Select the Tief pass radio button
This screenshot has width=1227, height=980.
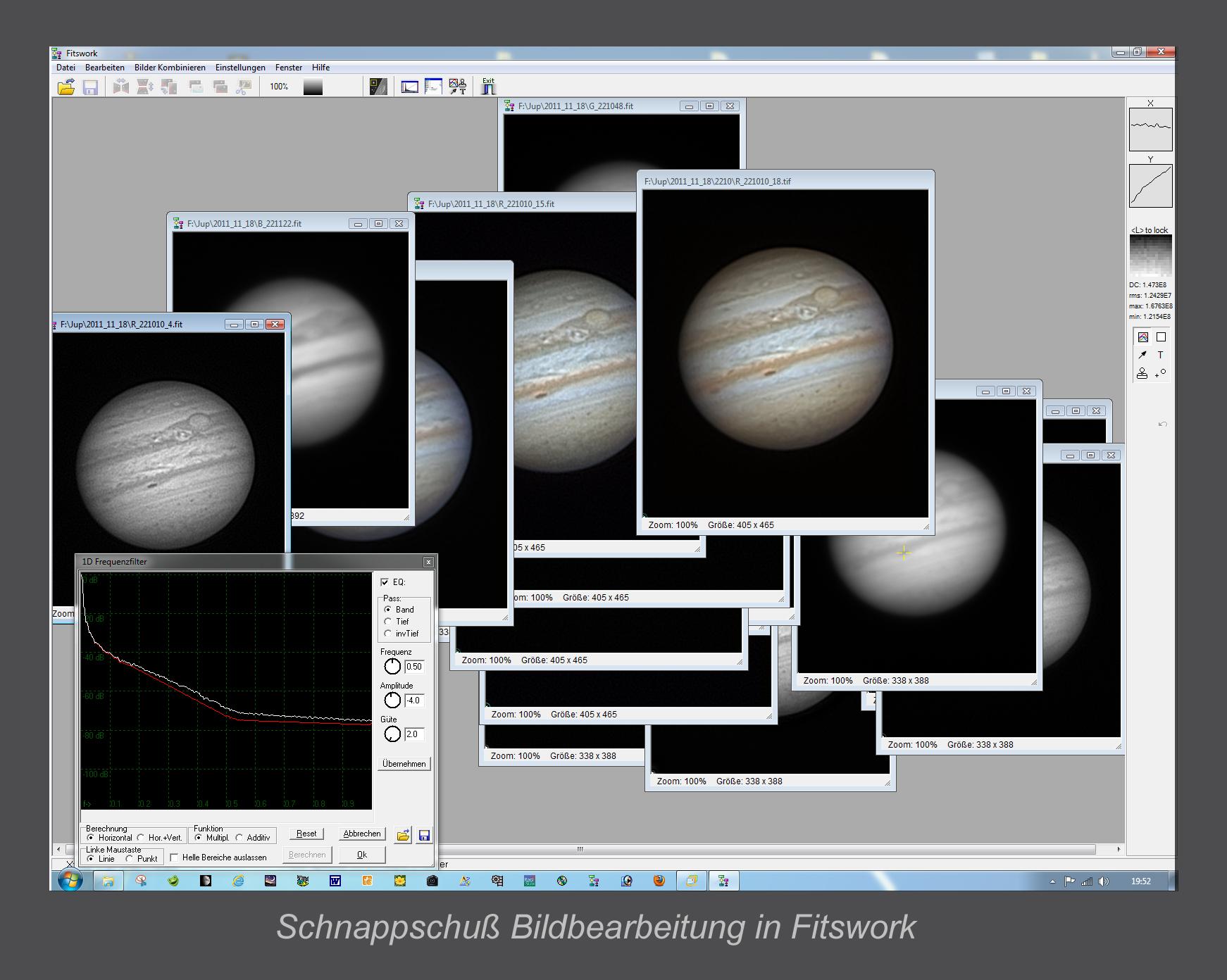tap(388, 622)
